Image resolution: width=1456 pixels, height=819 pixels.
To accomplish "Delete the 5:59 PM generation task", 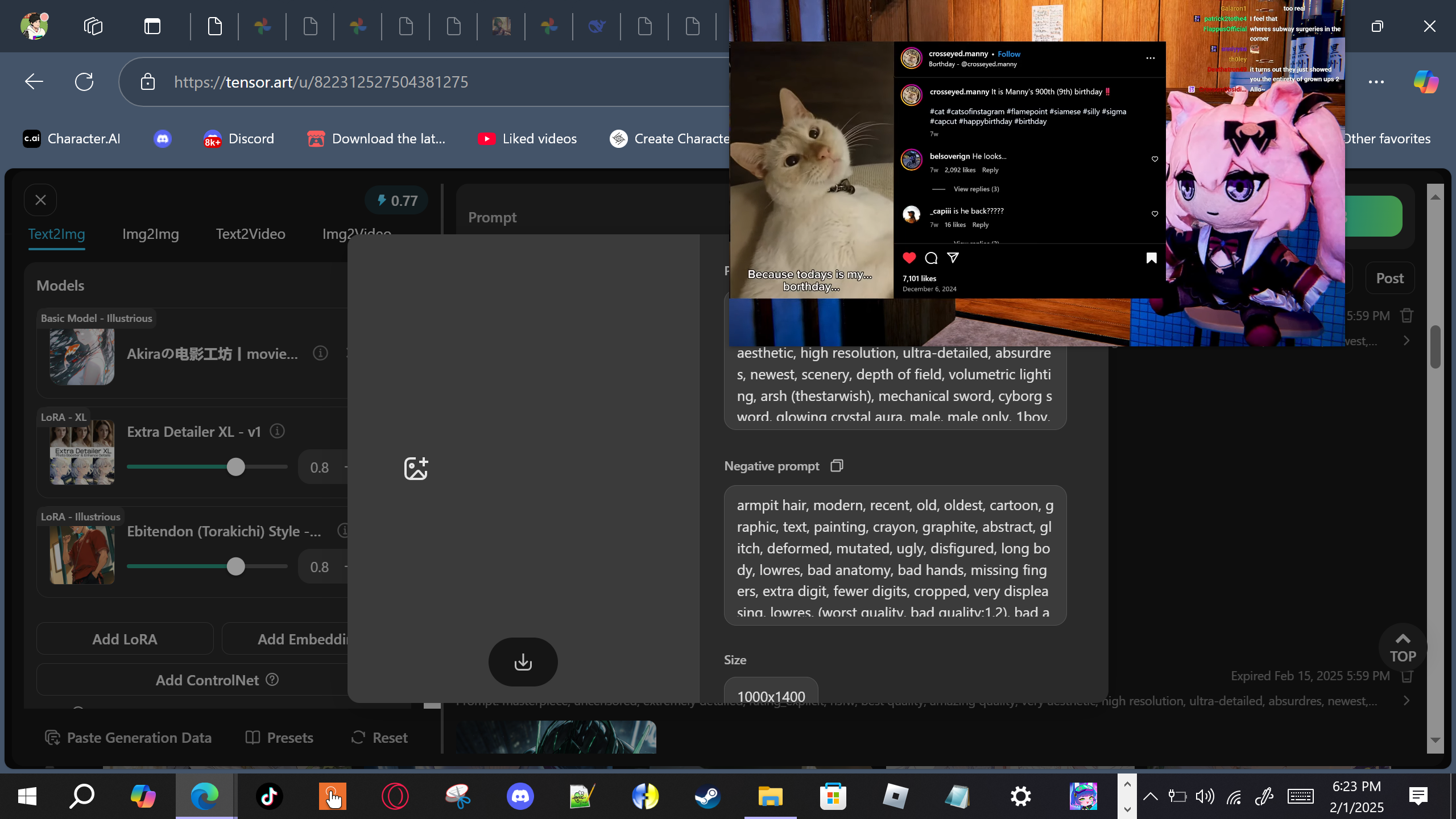I will (x=1407, y=315).
